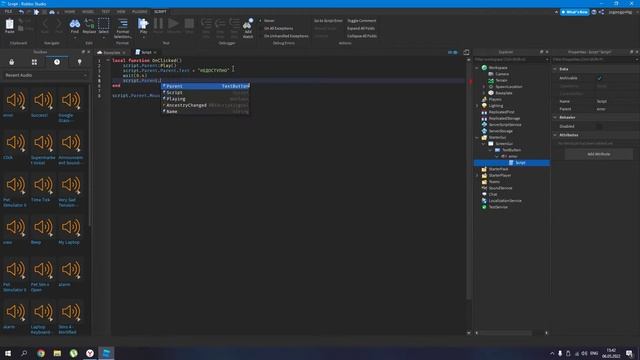Open the Toolbox Recent clock icon
Screen dimensions: 640x360
tap(57, 62)
